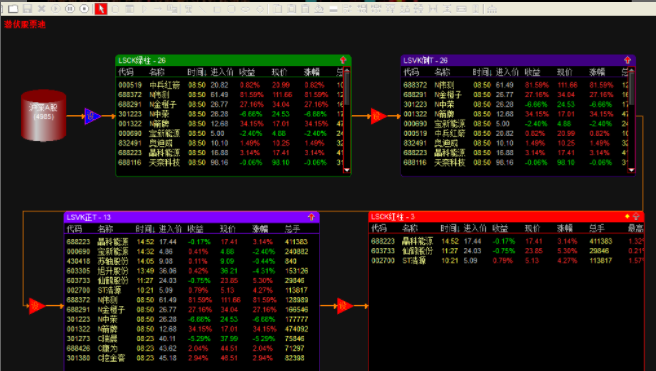The width and height of the screenshot is (656, 371).
Task: Click red triangle node before LSCK红柱 panel
Action: [x=344, y=306]
